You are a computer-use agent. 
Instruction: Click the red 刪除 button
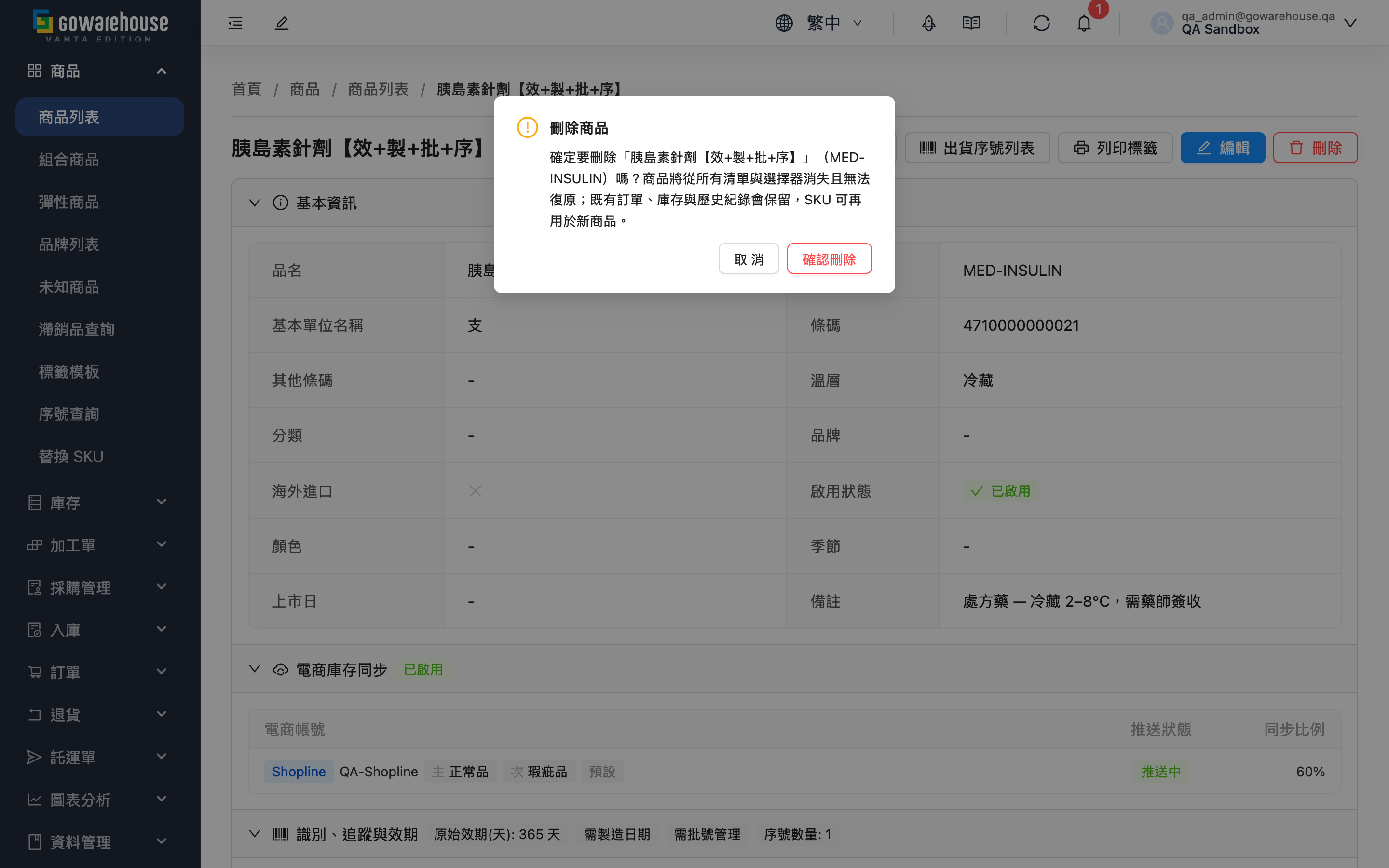click(x=1315, y=148)
